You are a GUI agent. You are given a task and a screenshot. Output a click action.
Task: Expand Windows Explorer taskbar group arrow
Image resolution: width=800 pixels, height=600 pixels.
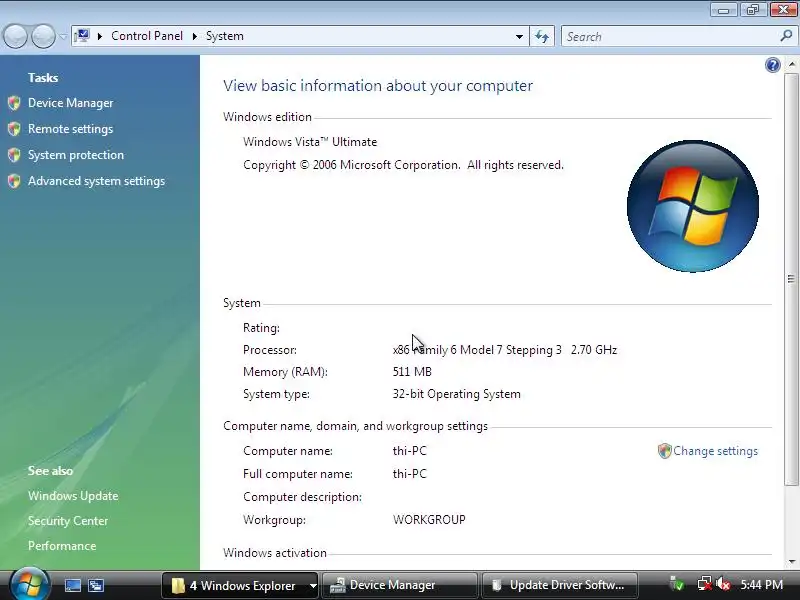[313, 586]
